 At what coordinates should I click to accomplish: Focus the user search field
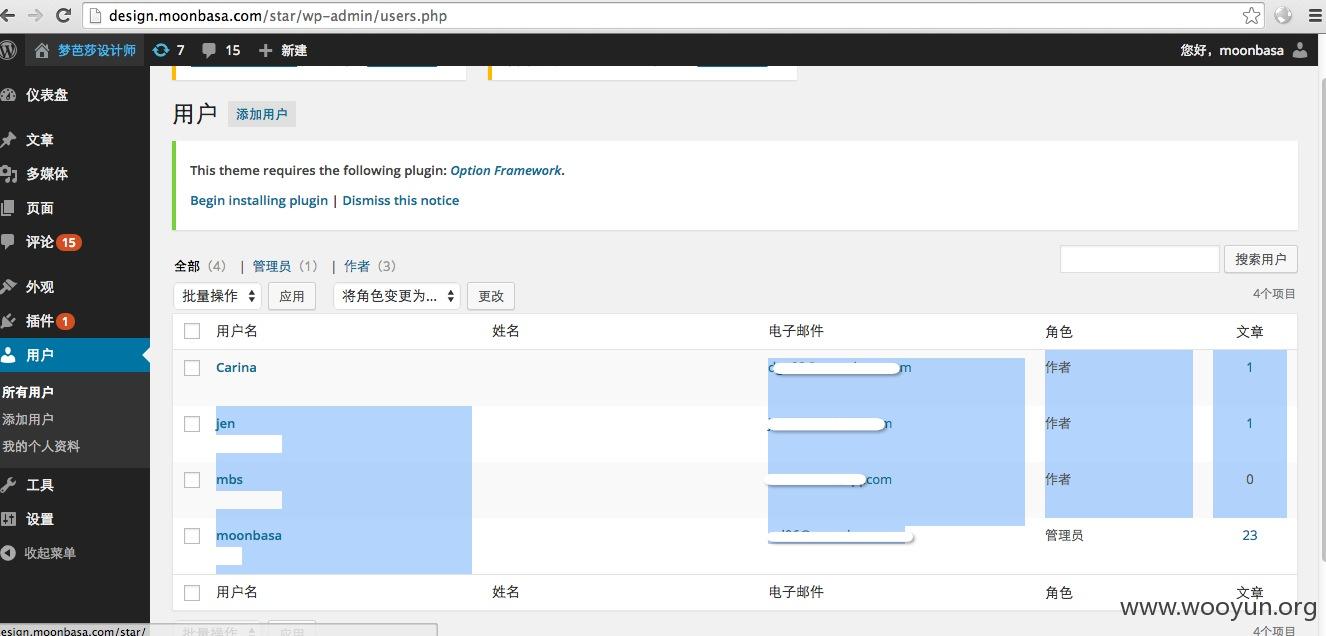(1139, 259)
